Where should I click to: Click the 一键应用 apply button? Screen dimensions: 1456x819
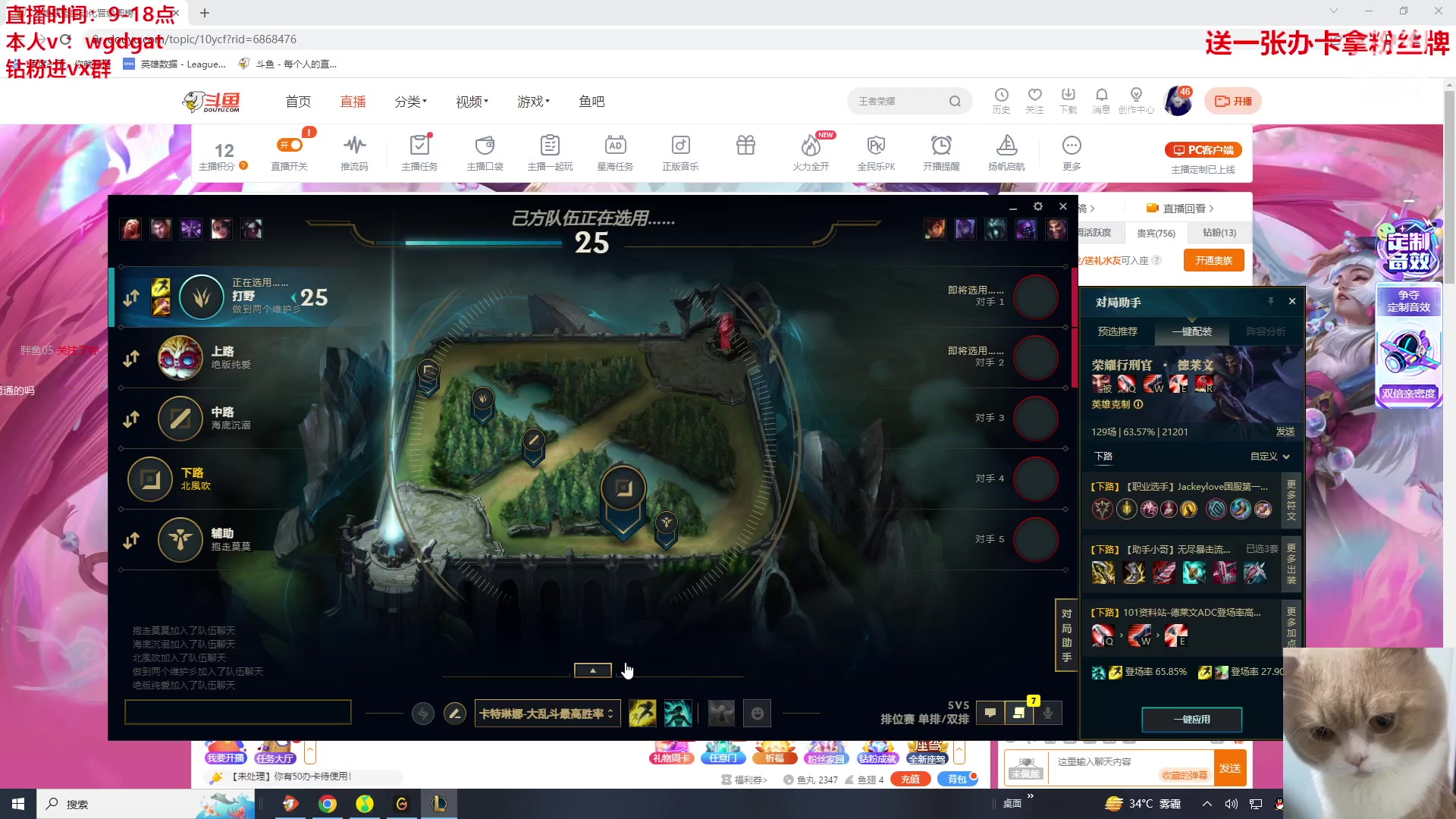[1191, 719]
